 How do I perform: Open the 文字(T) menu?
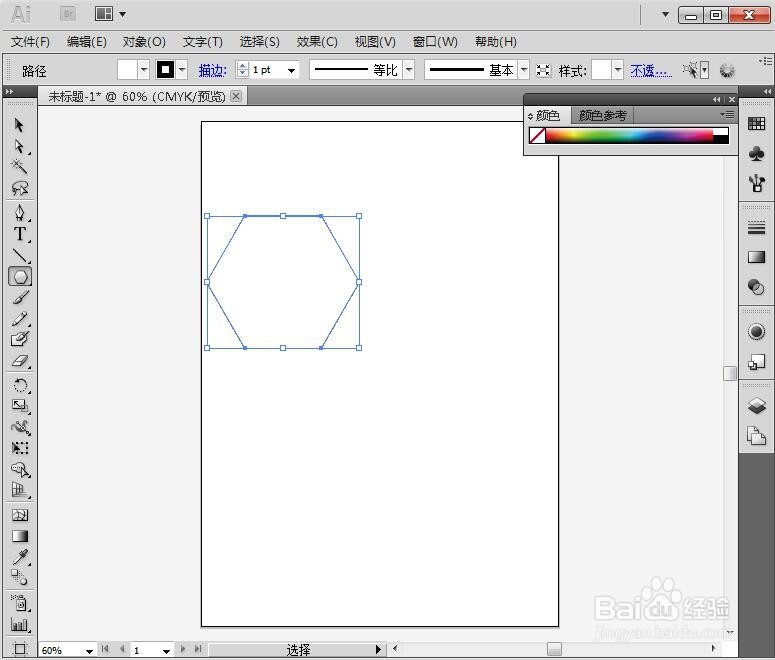203,42
